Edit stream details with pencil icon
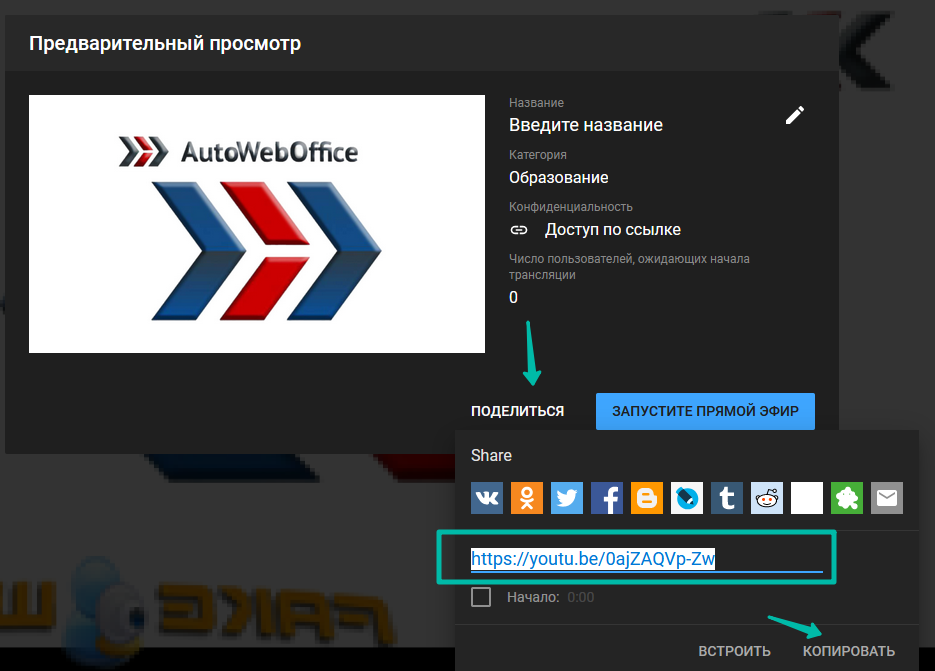935x671 pixels. coord(795,115)
